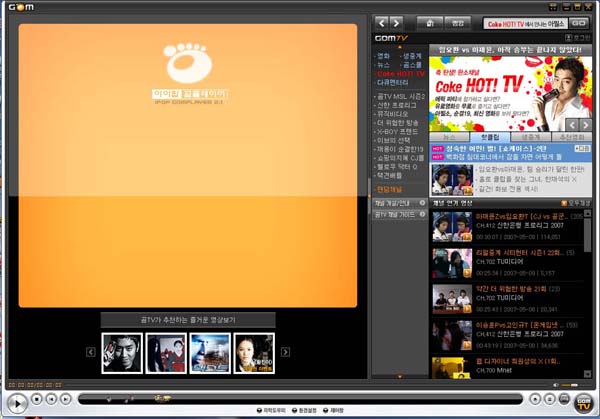This screenshot has width=600, height=419.
Task: Select Coke HOT! TV in the sidebar
Action: point(401,74)
